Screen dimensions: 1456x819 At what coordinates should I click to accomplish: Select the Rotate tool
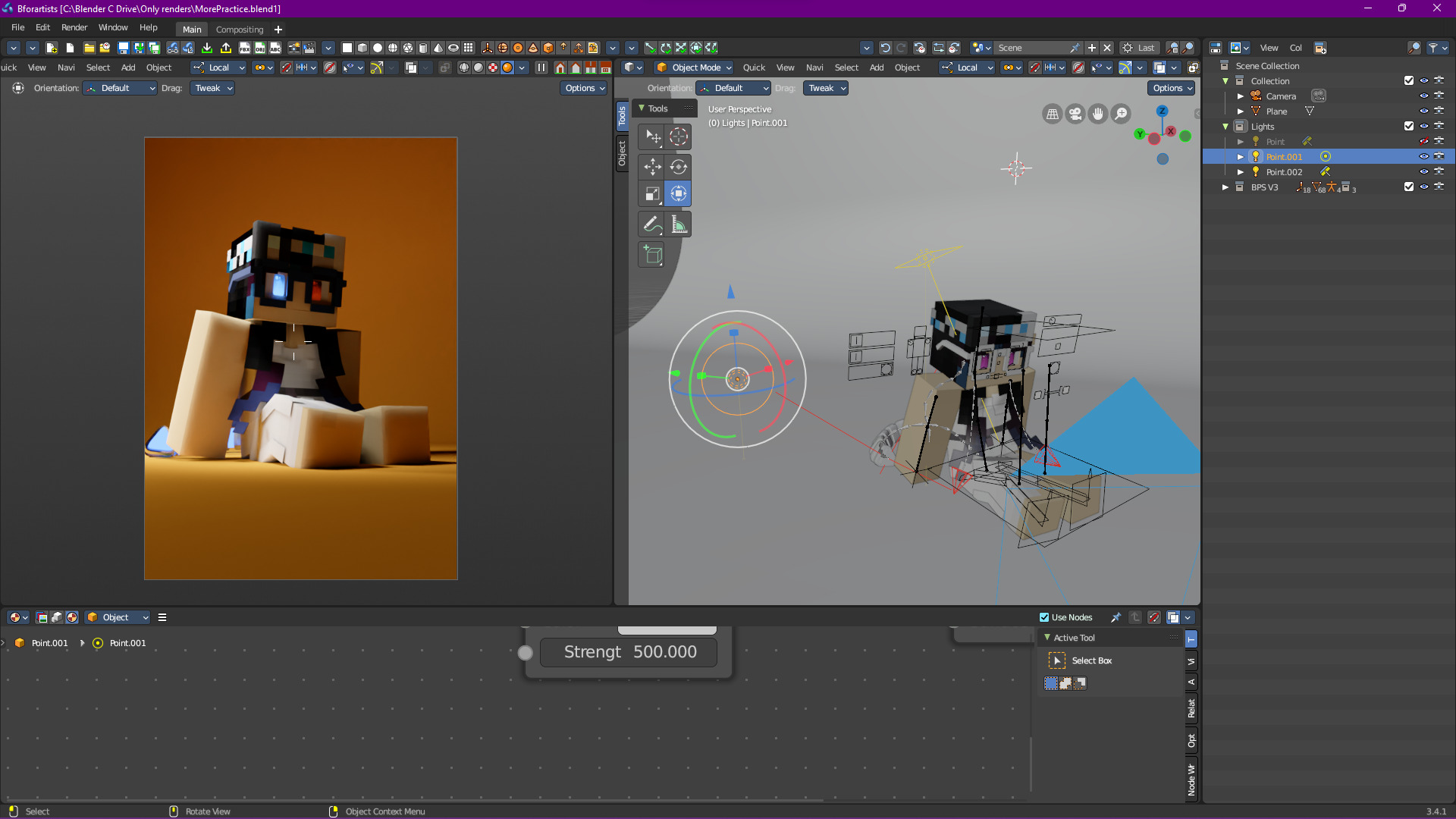tap(678, 166)
